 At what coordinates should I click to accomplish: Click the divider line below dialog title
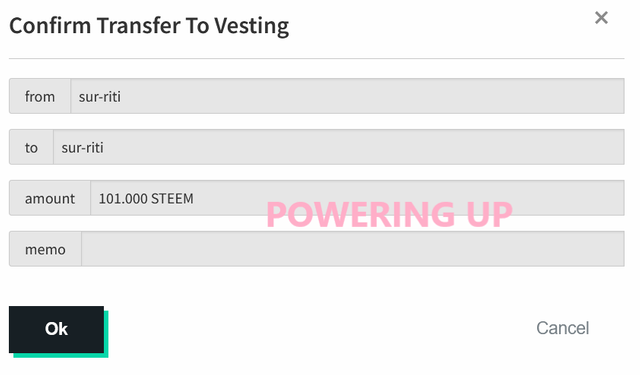pyautogui.click(x=317, y=58)
